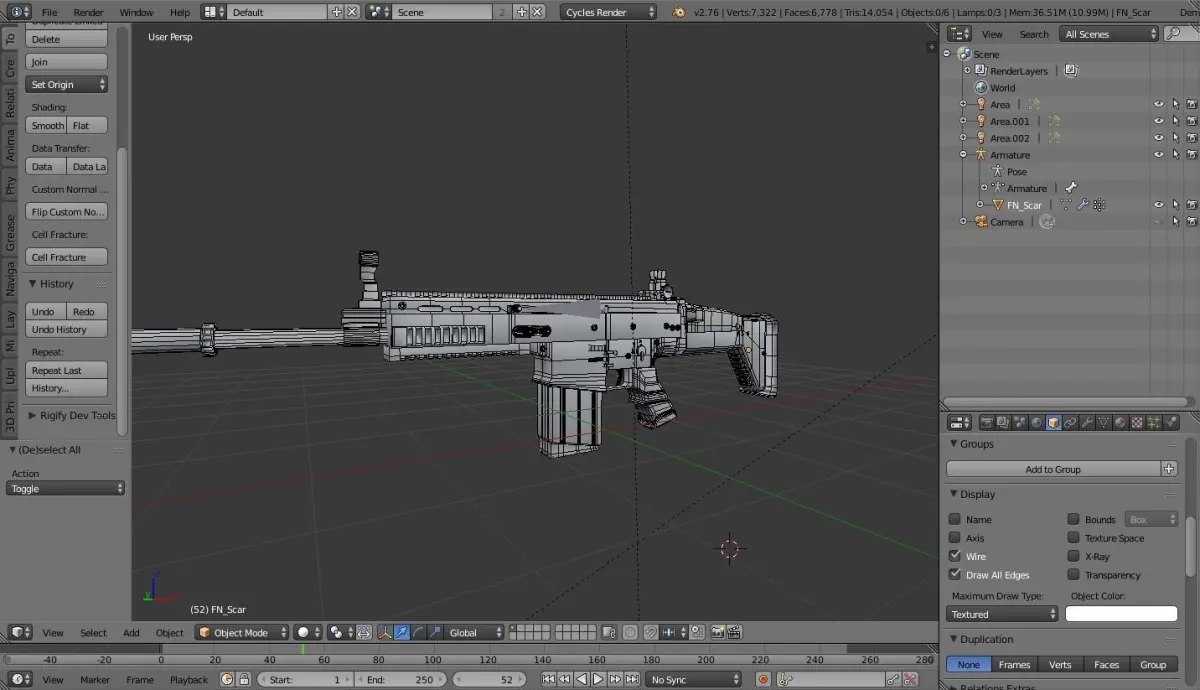Click the plus icon next to Add to Group
Image resolution: width=1200 pixels, height=690 pixels.
pyautogui.click(x=1169, y=469)
